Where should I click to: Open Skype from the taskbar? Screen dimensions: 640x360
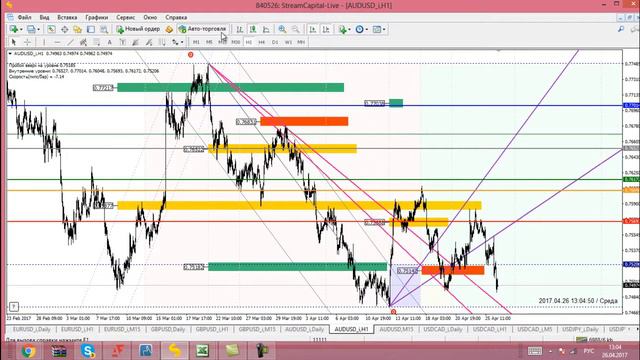(88, 351)
